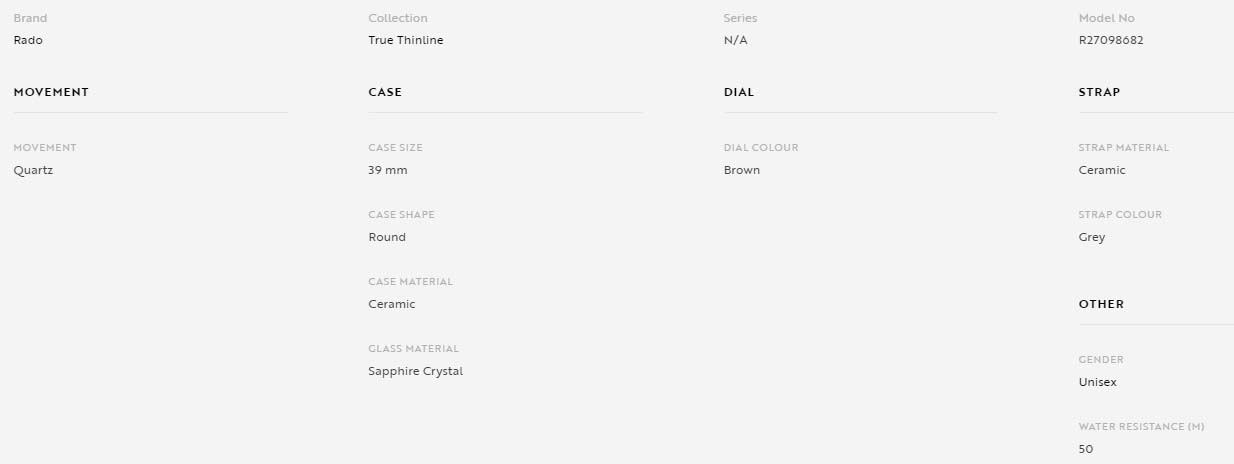Click the Series N/A value
Image resolution: width=1234 pixels, height=464 pixels.
736,40
